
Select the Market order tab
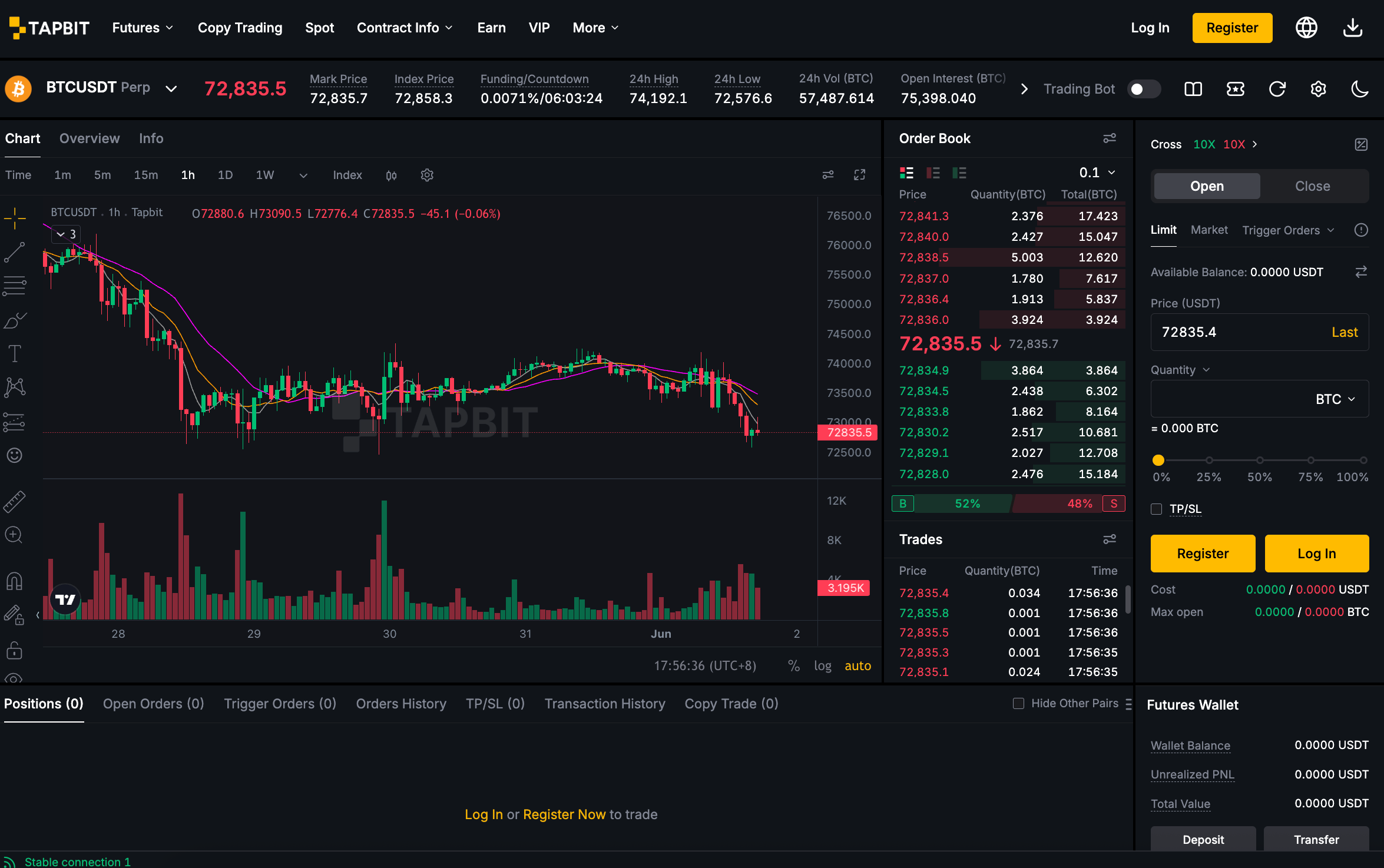coord(1209,230)
